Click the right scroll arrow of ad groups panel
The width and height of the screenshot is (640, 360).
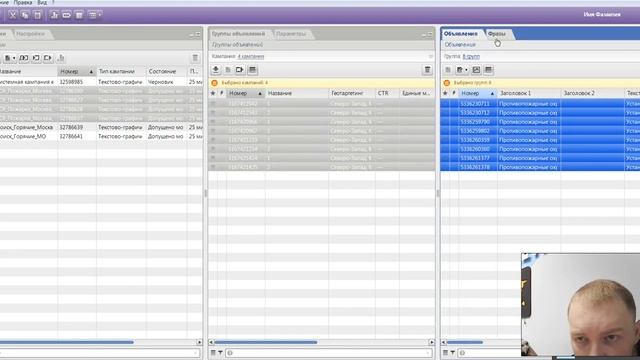[x=432, y=342]
